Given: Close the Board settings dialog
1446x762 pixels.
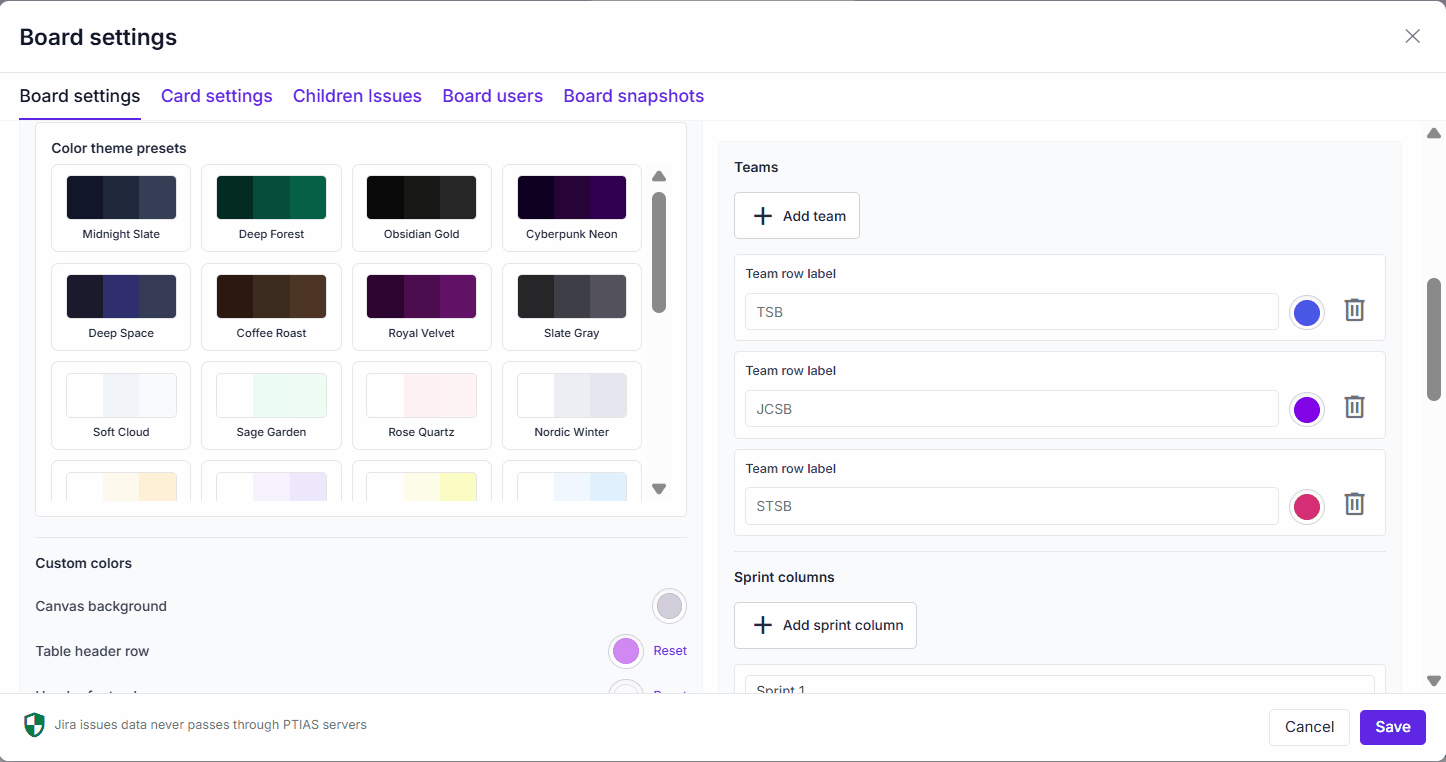Looking at the screenshot, I should (x=1412, y=36).
